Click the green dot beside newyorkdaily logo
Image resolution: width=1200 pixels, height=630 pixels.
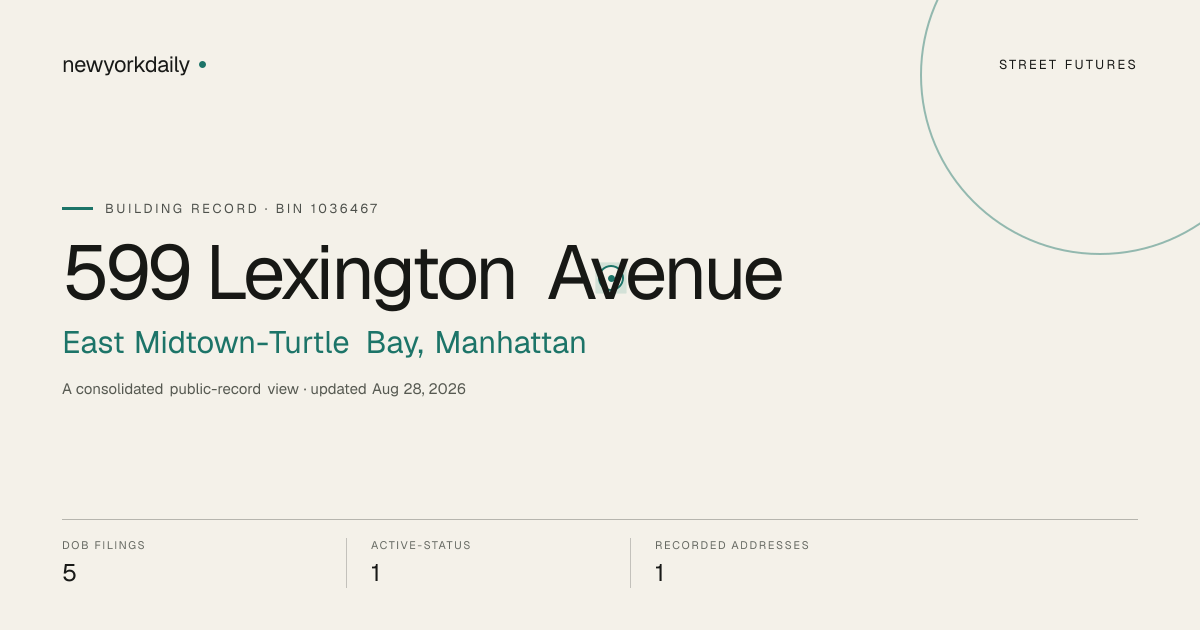pyautogui.click(x=202, y=65)
